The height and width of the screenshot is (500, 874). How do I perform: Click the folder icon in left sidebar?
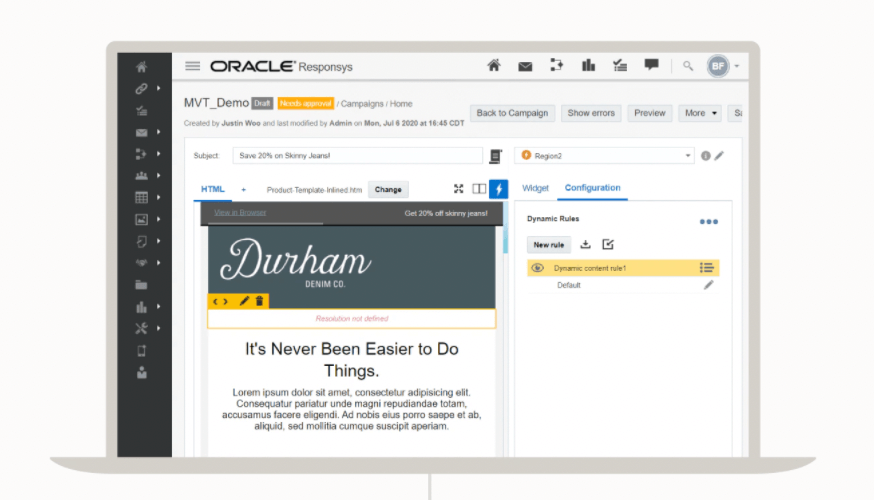pyautogui.click(x=142, y=285)
